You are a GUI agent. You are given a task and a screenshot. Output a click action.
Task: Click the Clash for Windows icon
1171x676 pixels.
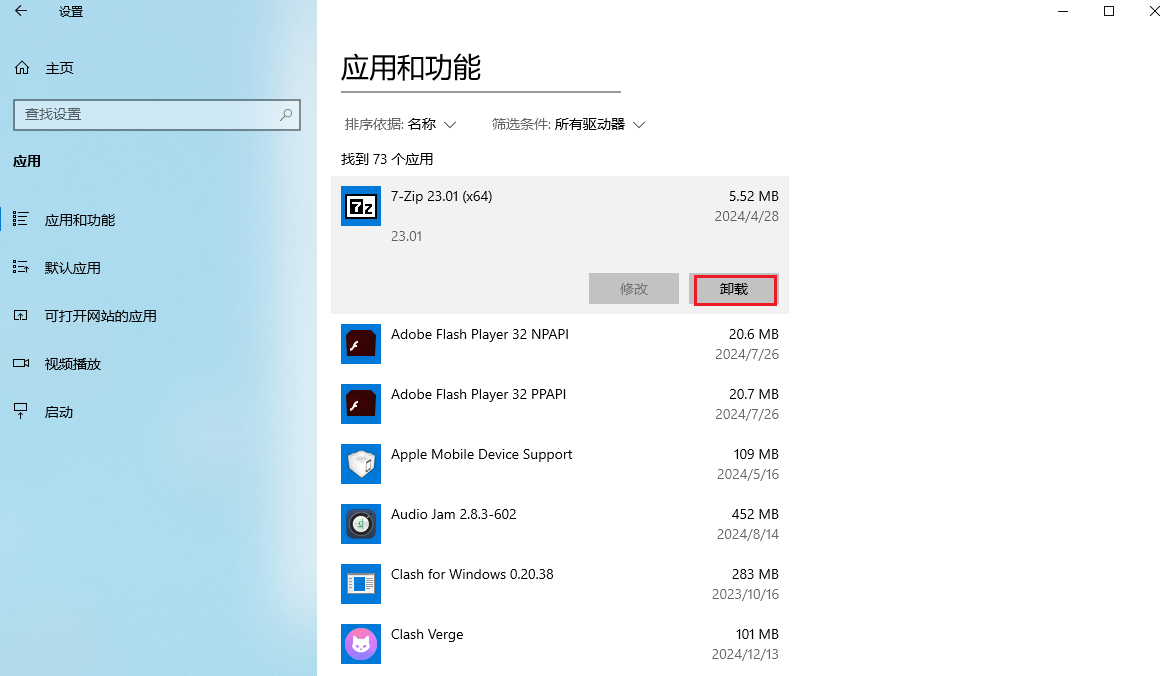[360, 584]
